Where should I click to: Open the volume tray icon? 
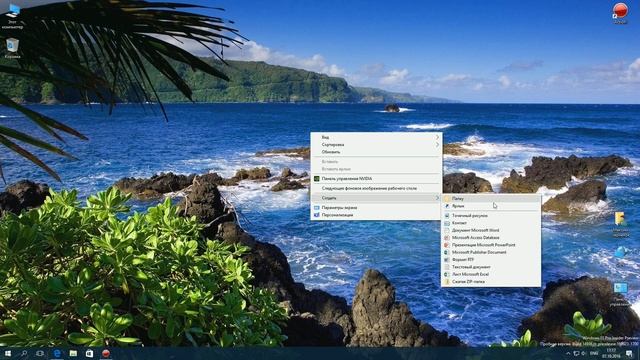click(x=583, y=353)
